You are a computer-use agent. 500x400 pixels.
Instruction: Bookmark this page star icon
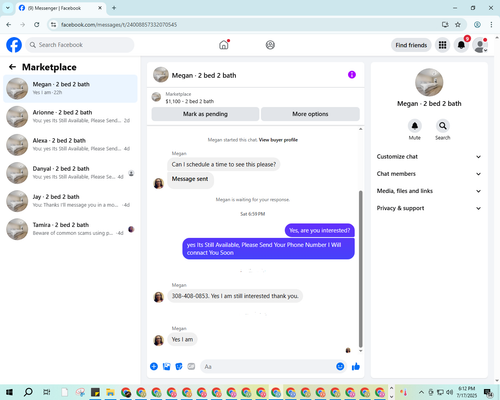click(x=458, y=25)
